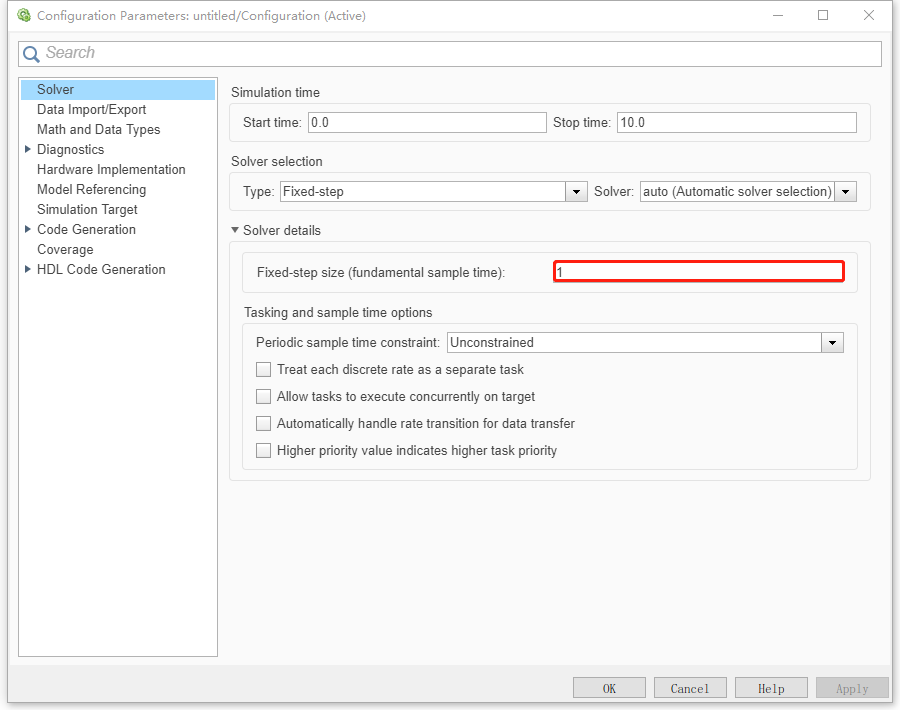Click the Cancel button

click(690, 688)
